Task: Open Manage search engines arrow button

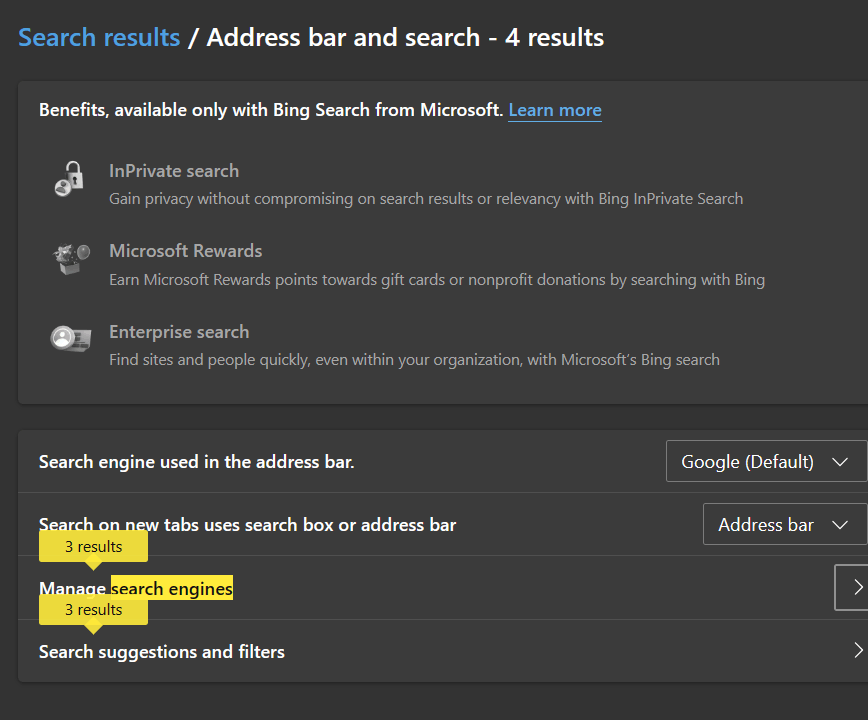Action: coord(852,587)
